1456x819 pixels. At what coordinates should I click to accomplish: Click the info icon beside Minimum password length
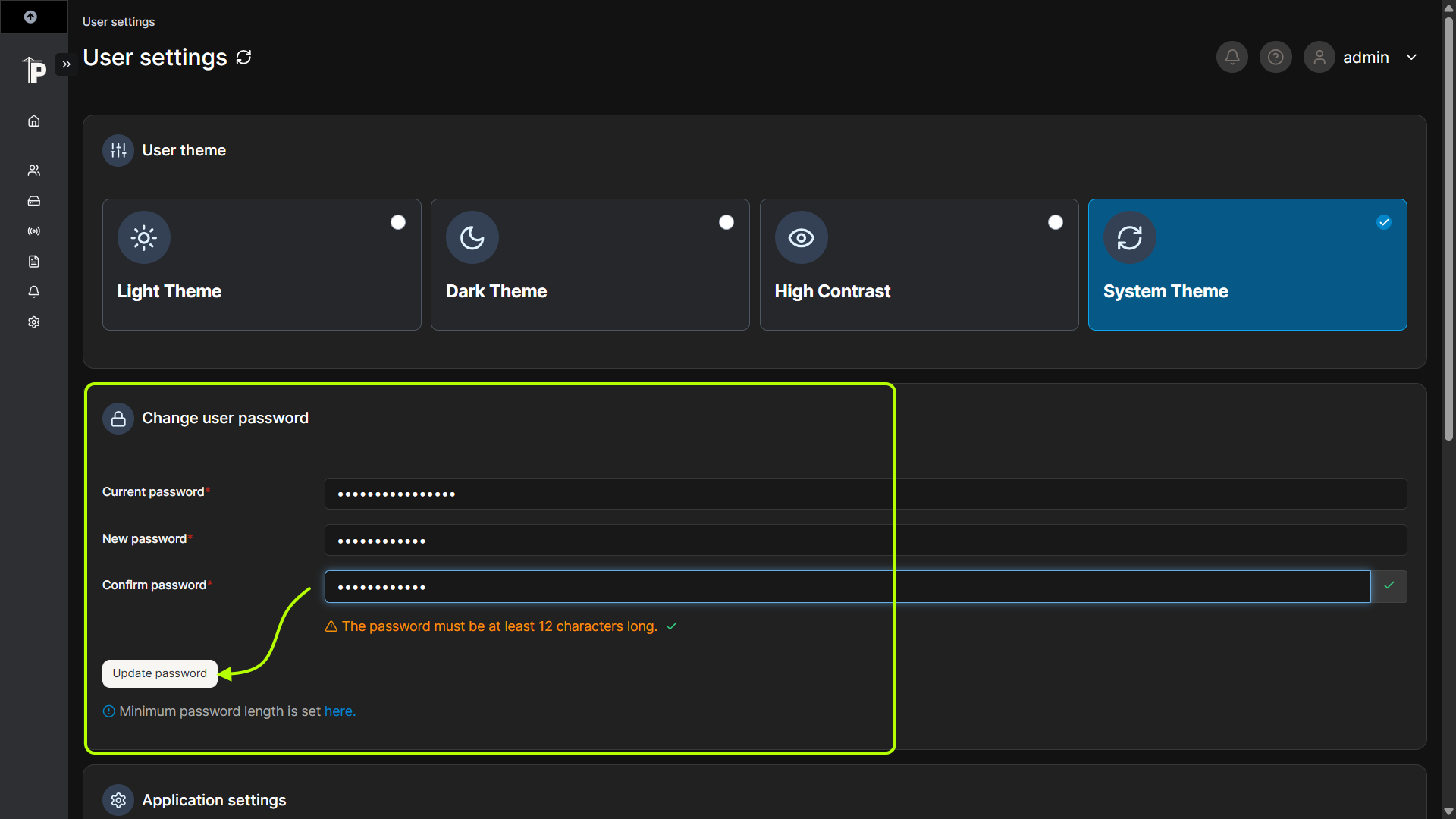[109, 711]
